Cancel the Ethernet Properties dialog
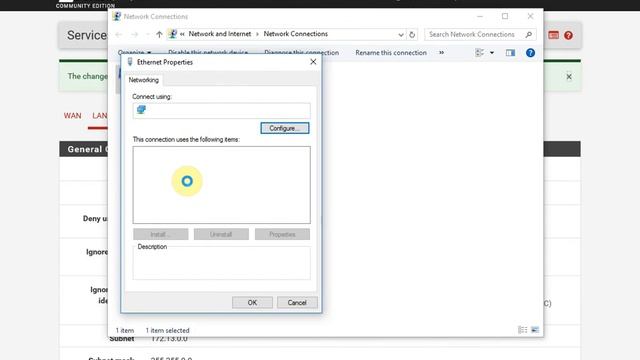Image resolution: width=640 pixels, height=360 pixels. coord(297,302)
